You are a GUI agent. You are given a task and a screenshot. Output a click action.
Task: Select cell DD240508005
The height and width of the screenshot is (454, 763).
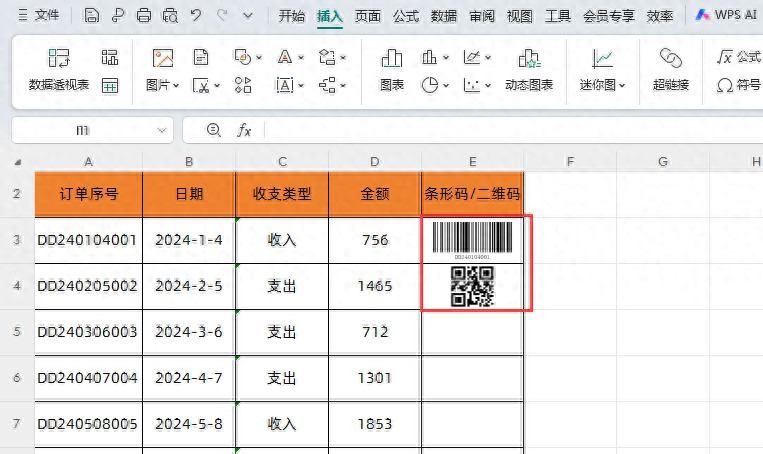point(89,424)
